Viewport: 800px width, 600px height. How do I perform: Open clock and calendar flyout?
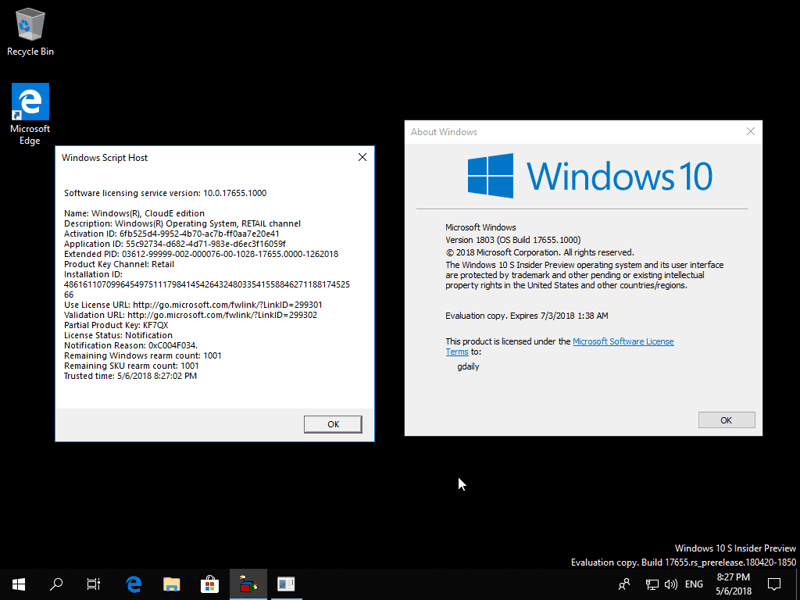click(x=733, y=584)
